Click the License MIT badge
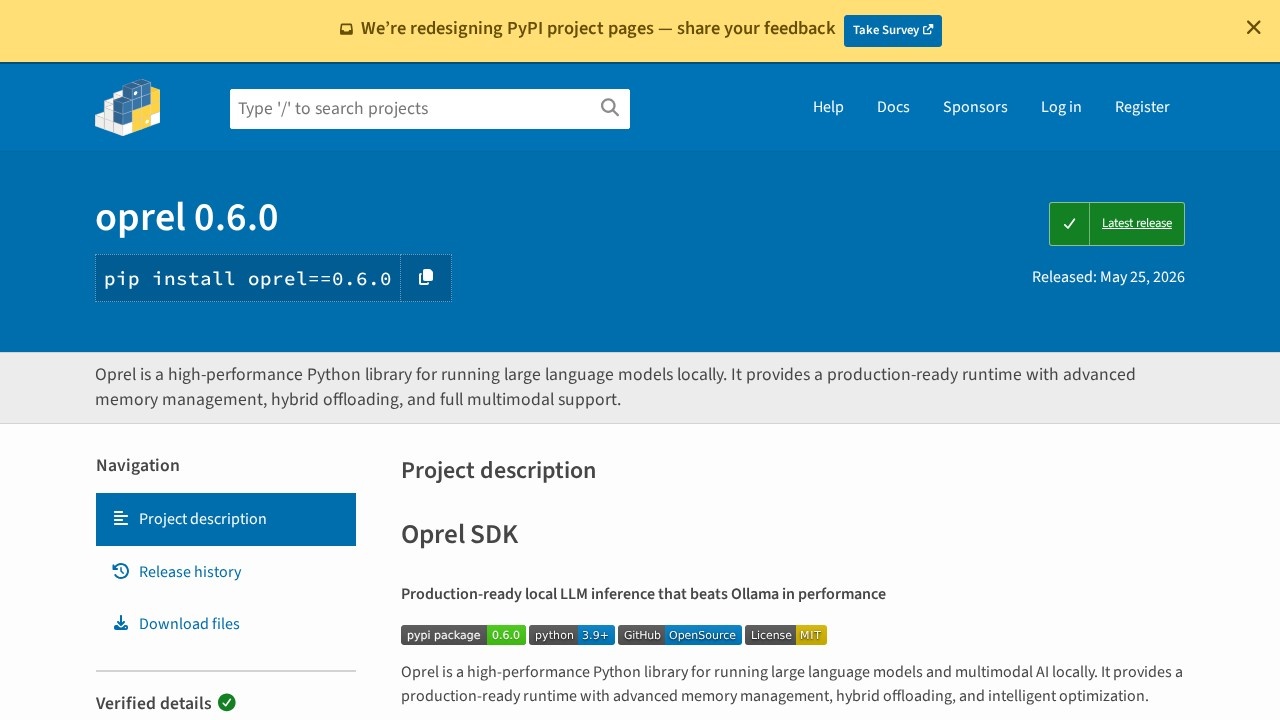Image resolution: width=1280 pixels, height=720 pixels. (x=786, y=635)
